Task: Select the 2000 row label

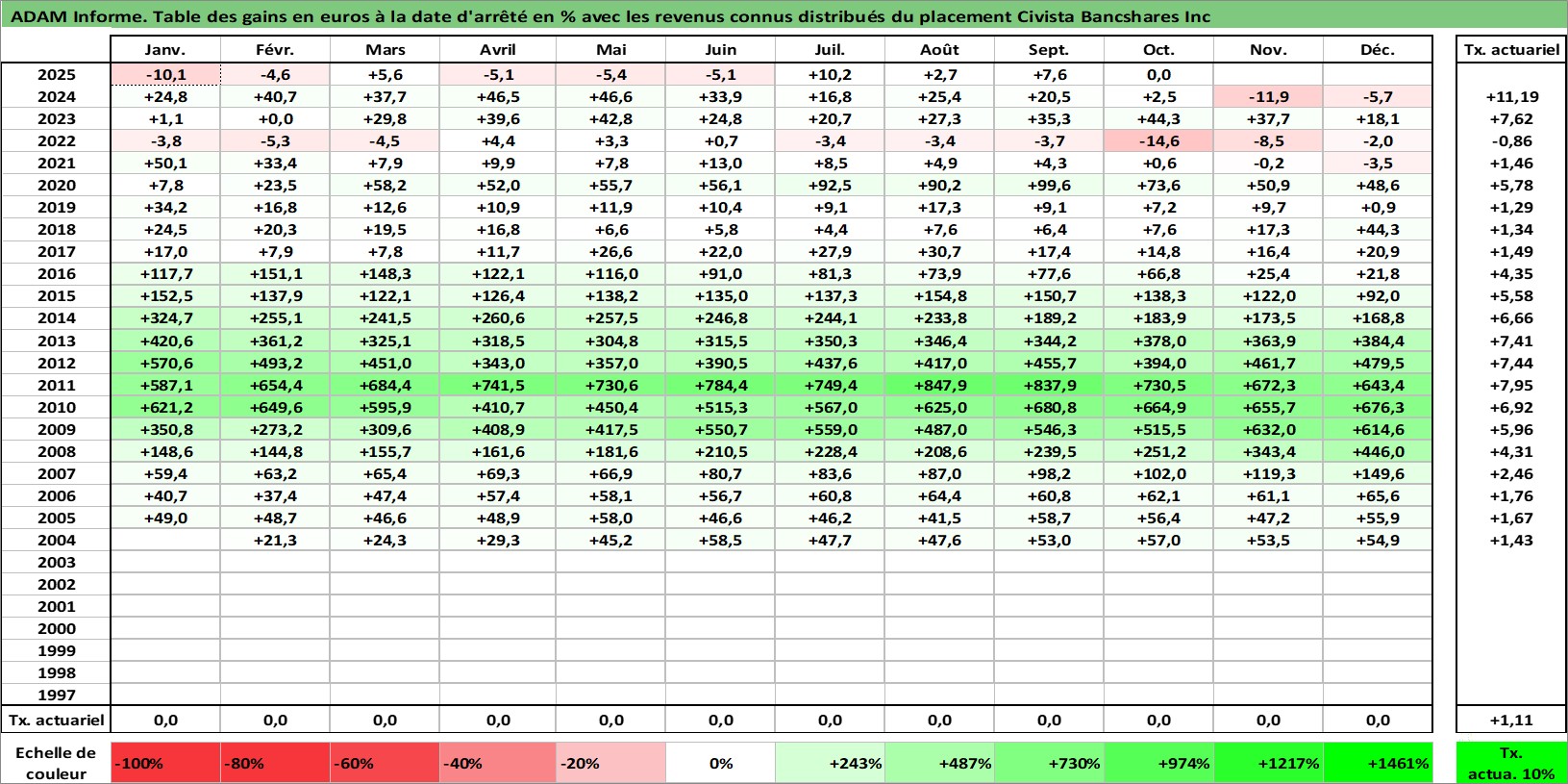Action: click(57, 628)
